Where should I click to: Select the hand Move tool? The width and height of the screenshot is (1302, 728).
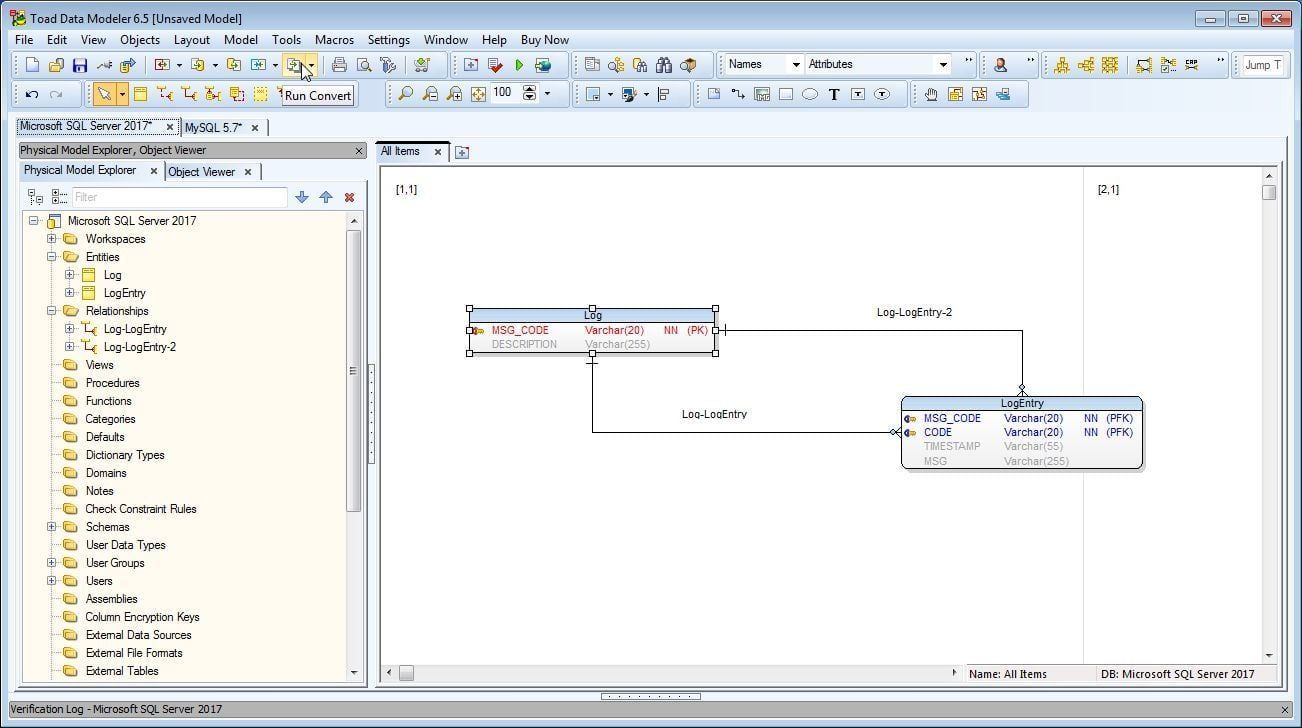pos(931,94)
